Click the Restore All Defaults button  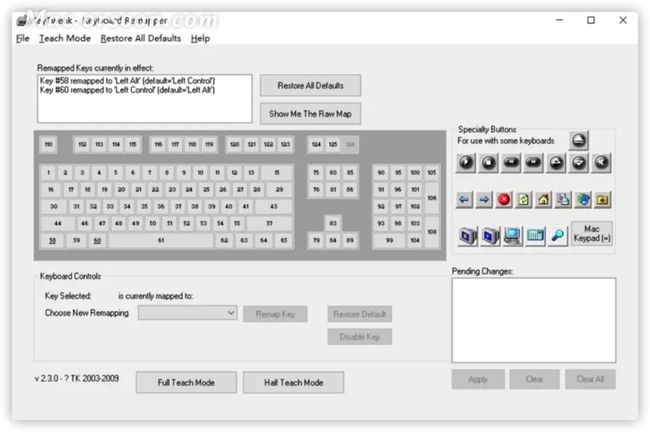pos(310,85)
